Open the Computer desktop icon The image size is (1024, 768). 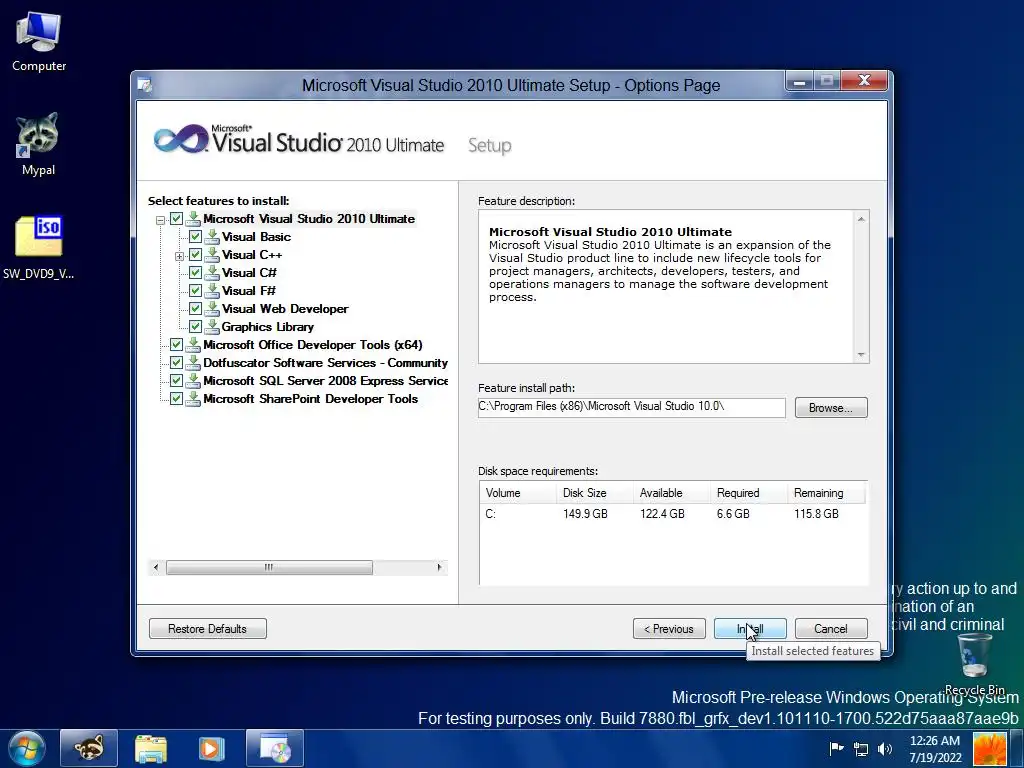tap(39, 40)
